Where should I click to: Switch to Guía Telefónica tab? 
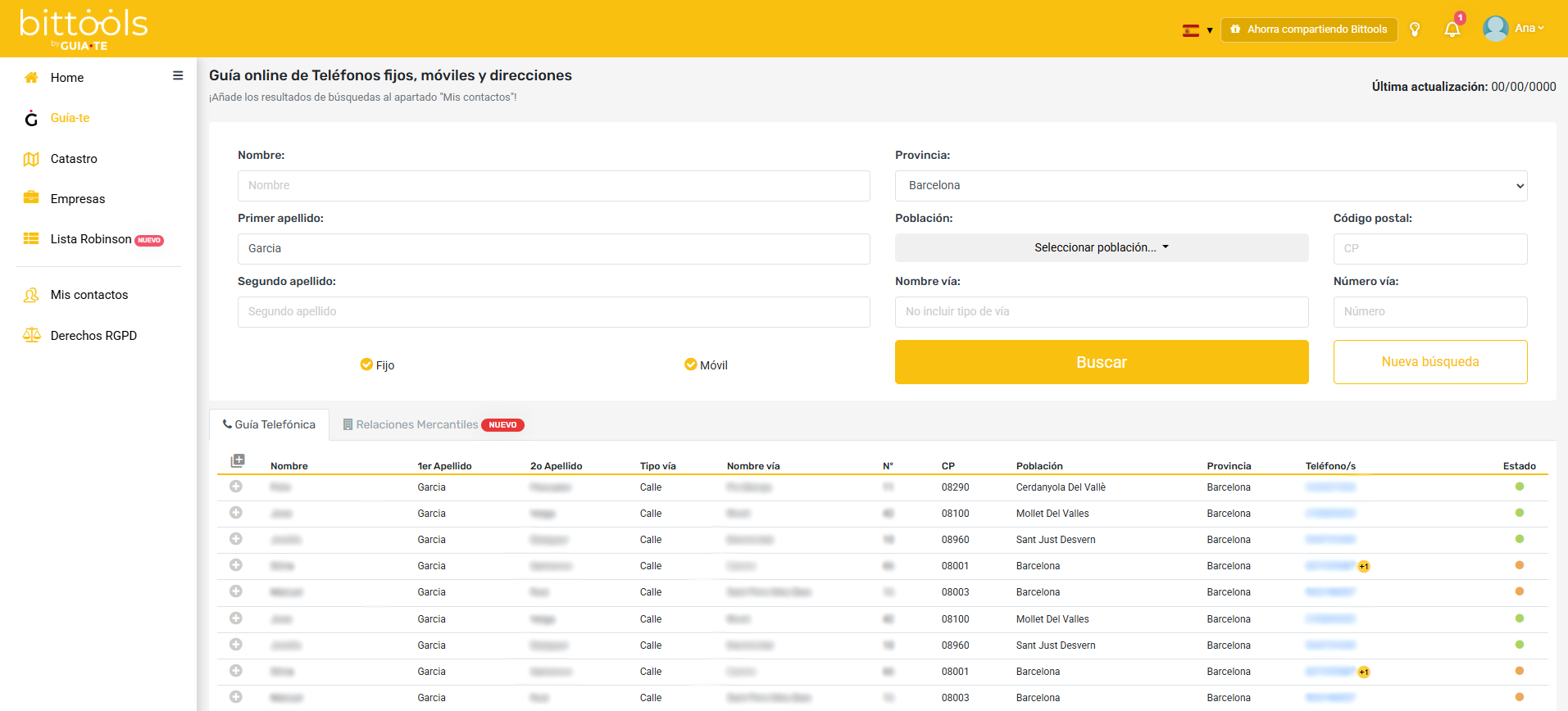(269, 424)
